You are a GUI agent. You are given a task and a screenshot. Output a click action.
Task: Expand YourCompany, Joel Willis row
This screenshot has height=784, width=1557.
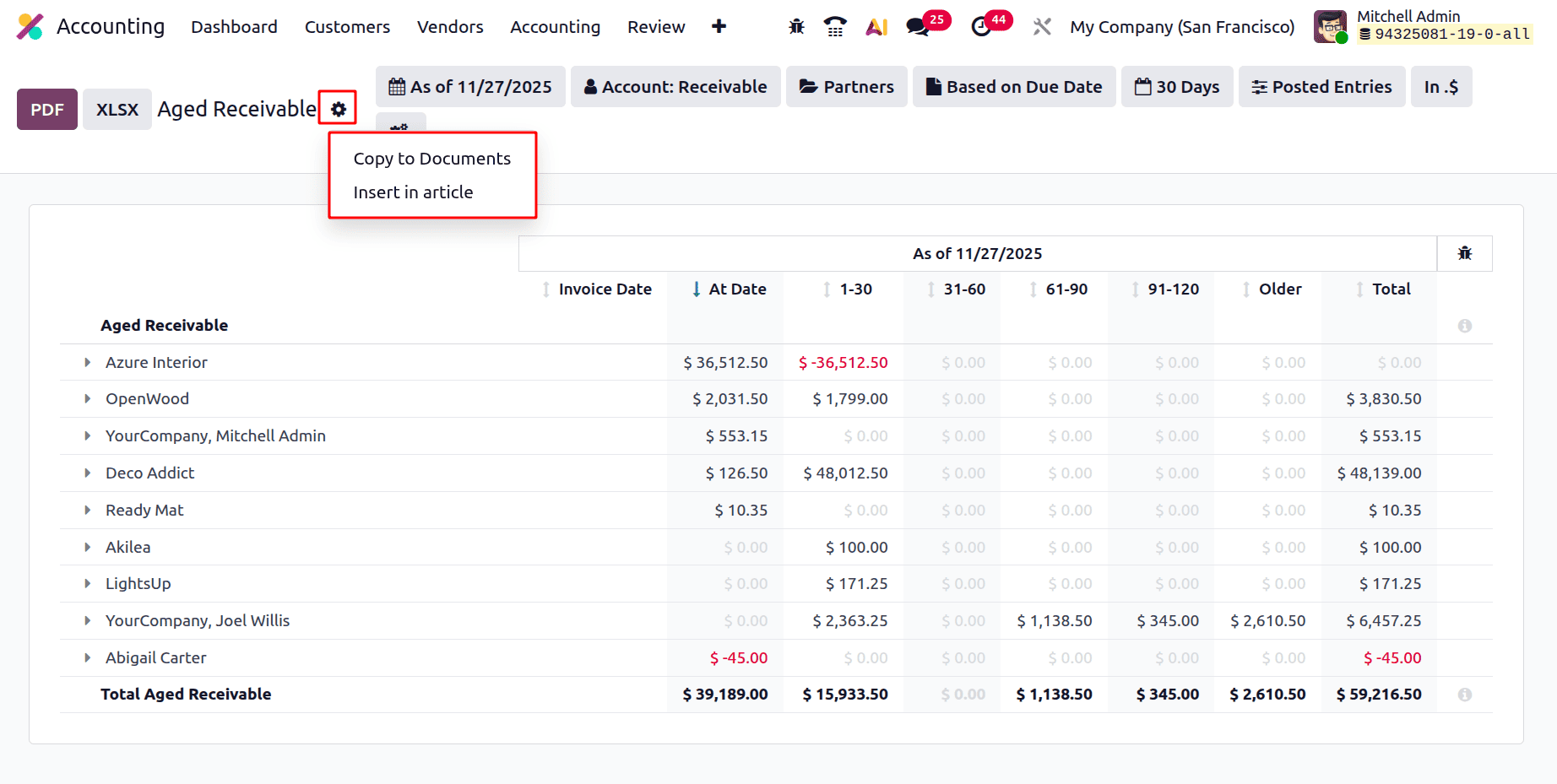(x=87, y=621)
